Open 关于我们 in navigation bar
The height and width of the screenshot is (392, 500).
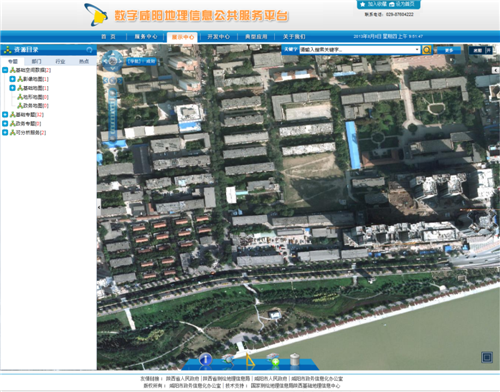coord(294,37)
